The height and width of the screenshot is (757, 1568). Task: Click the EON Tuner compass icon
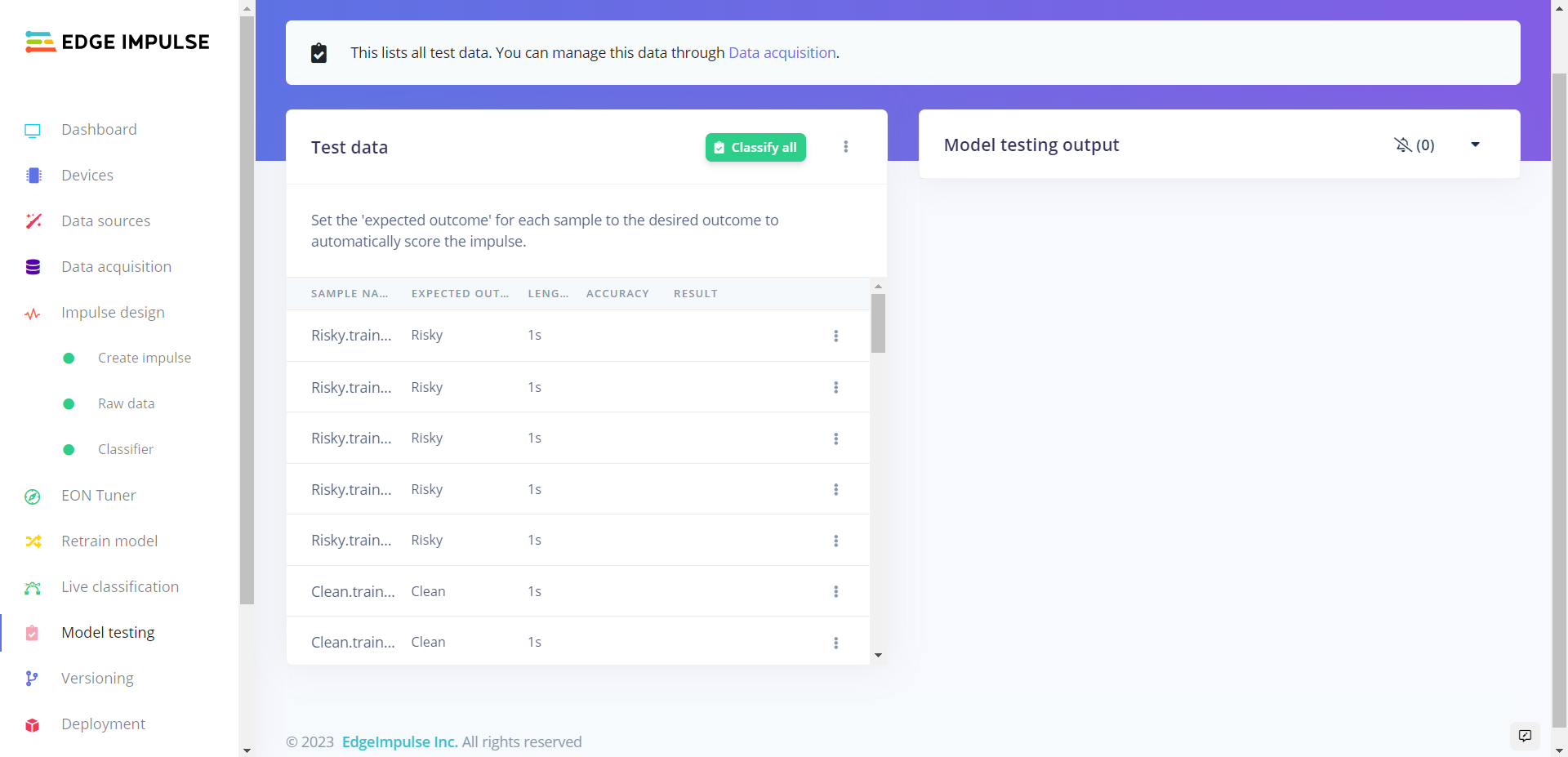[x=33, y=497]
